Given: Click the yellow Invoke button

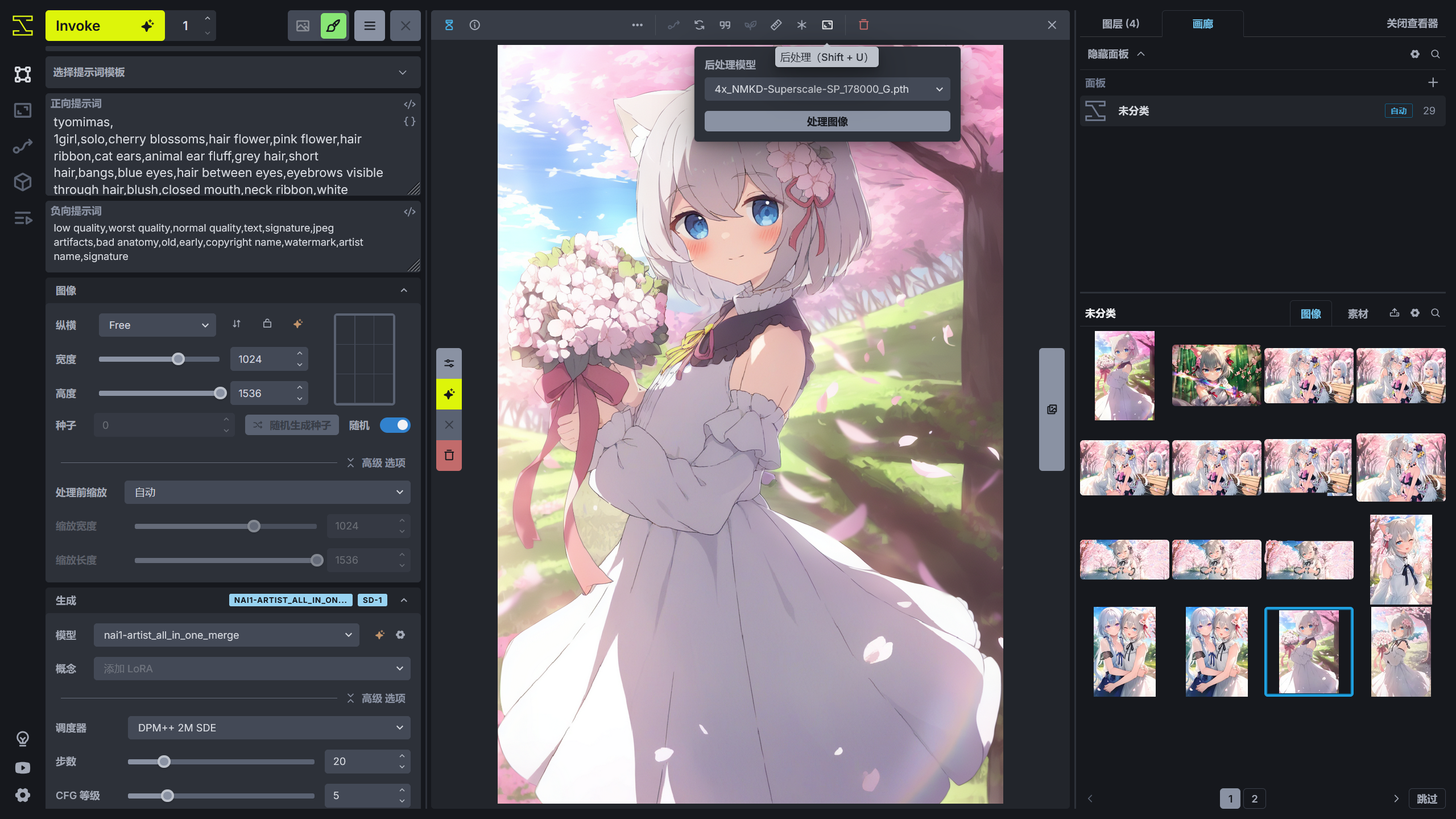Looking at the screenshot, I should [x=105, y=25].
